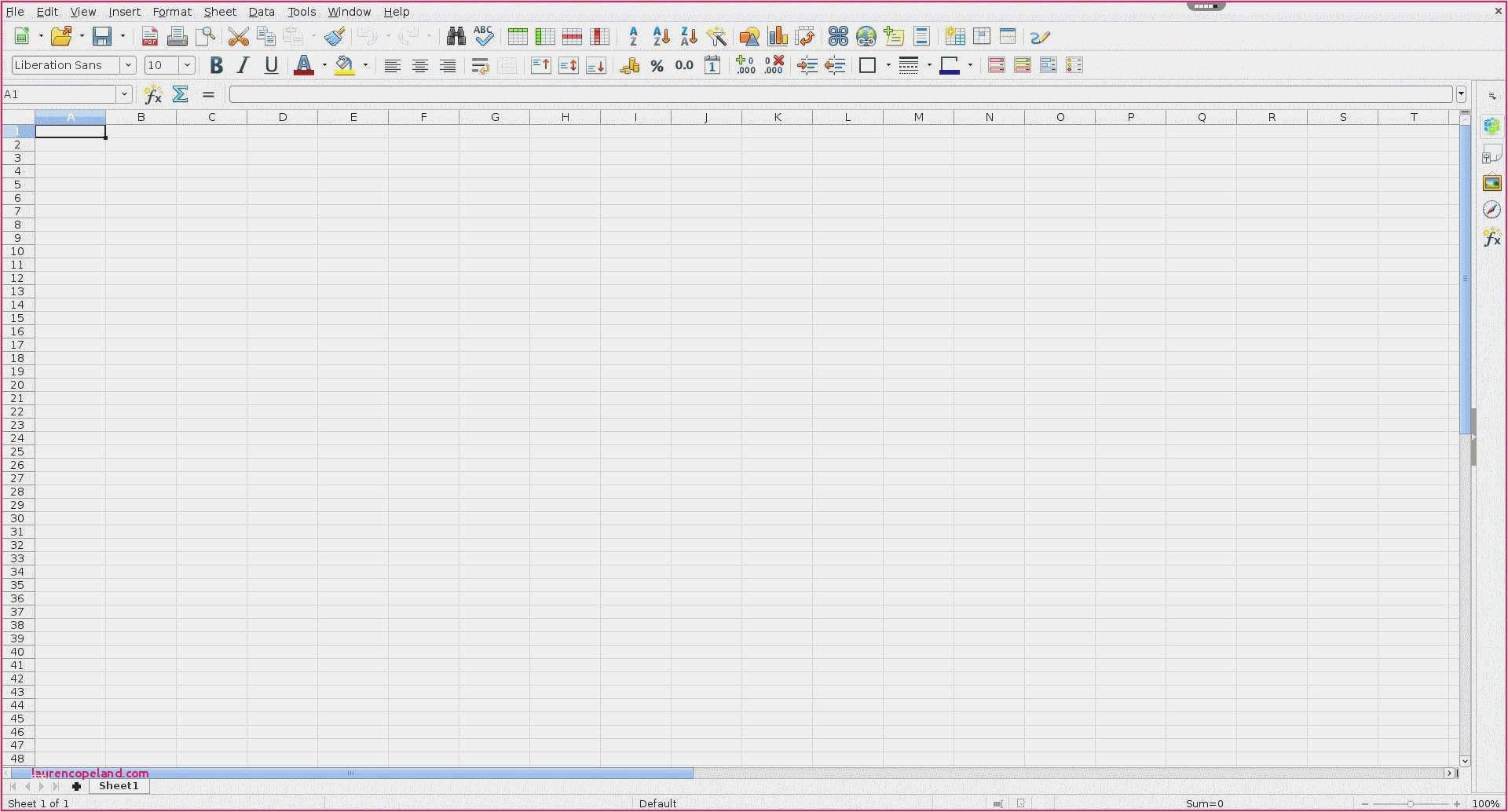Open the Function Wizard beside Name Box
The width and height of the screenshot is (1508, 812).
(x=153, y=94)
